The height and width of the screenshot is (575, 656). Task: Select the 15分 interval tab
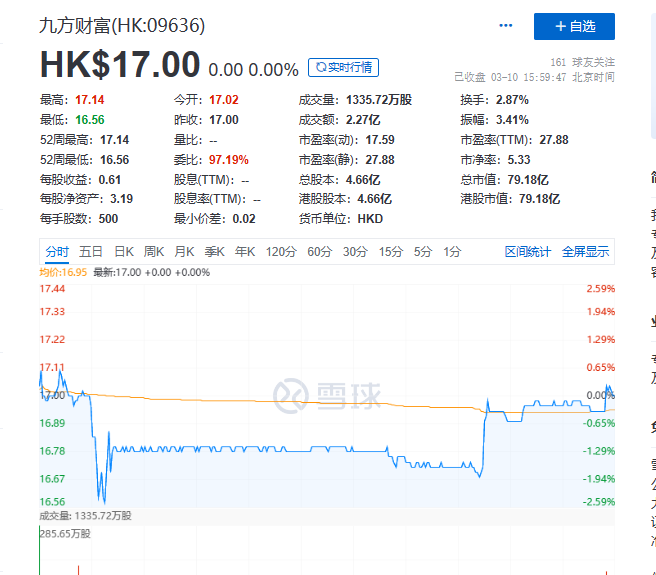(391, 252)
